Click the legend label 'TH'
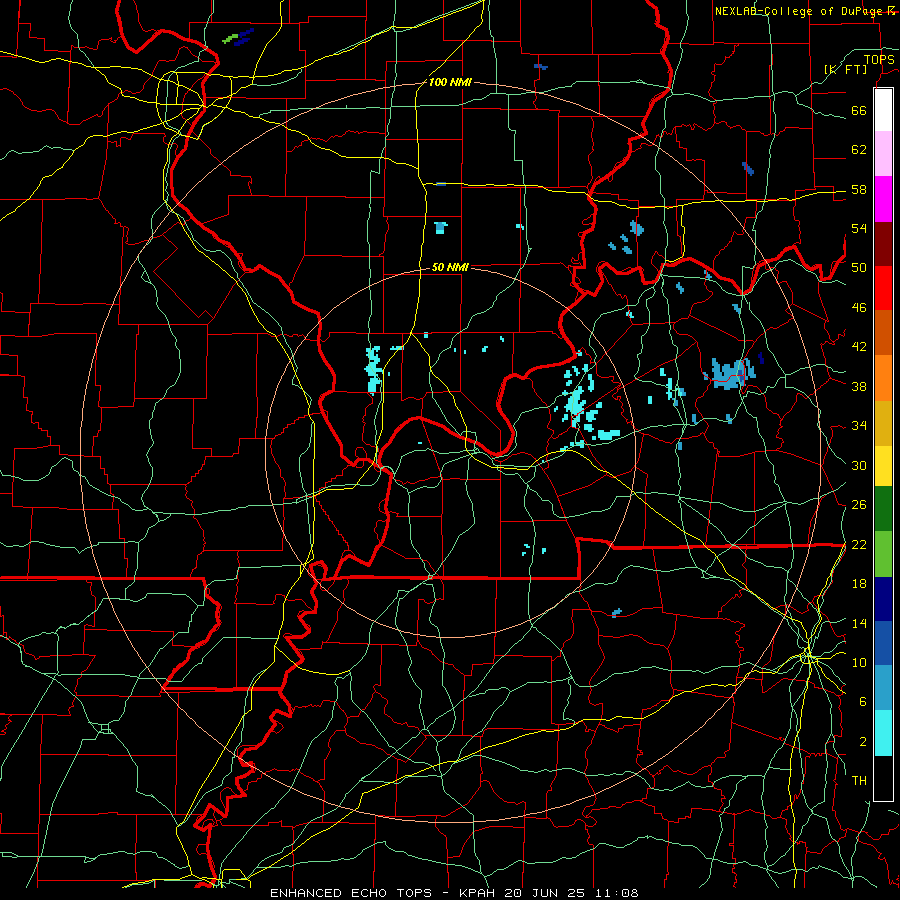The width and height of the screenshot is (900, 900). [859, 781]
